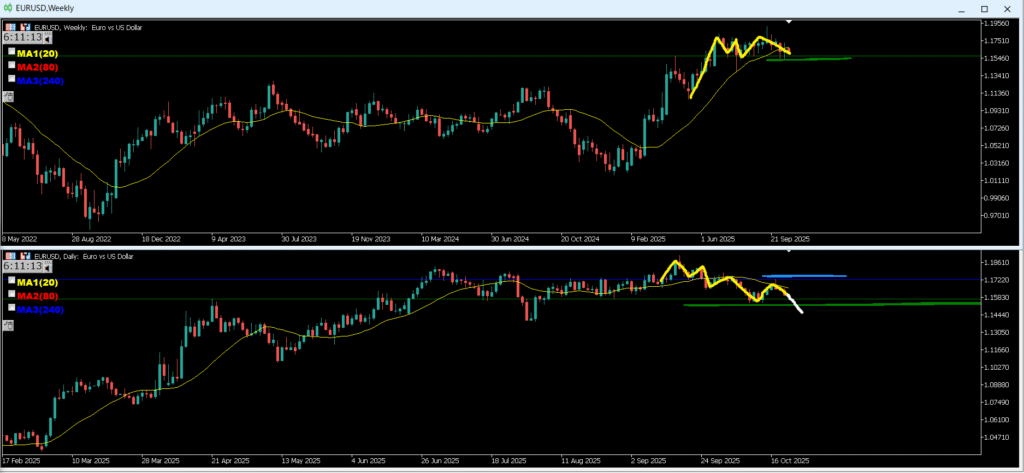This screenshot has width=1024, height=473.
Task: Click the first icon in the weekly chart header
Action: (9, 27)
